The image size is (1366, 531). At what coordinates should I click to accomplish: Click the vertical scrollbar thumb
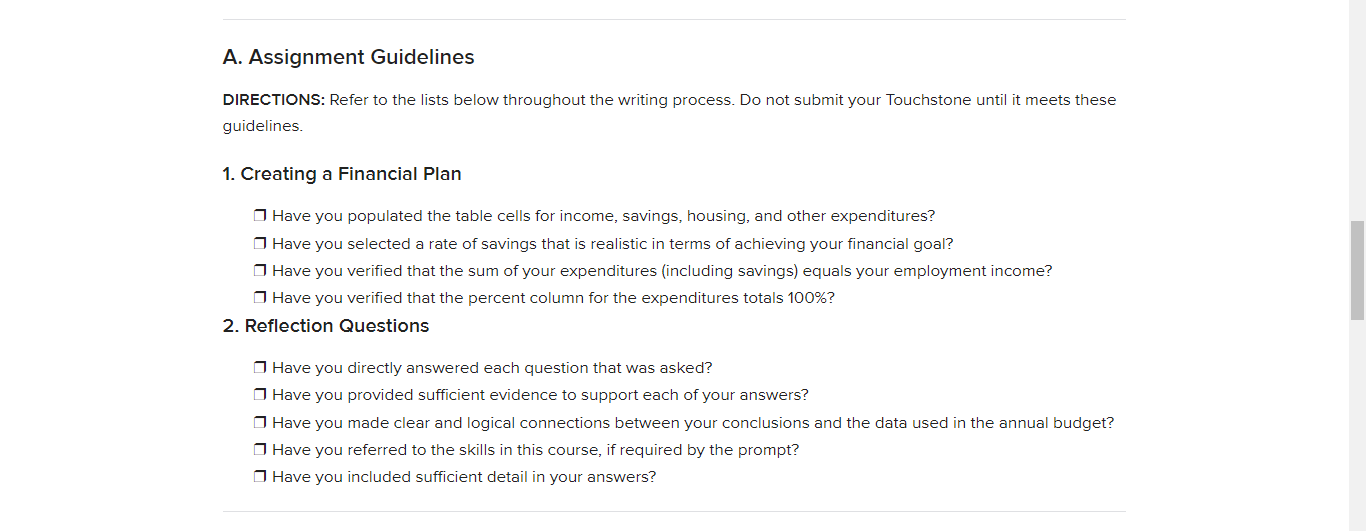pyautogui.click(x=1357, y=270)
